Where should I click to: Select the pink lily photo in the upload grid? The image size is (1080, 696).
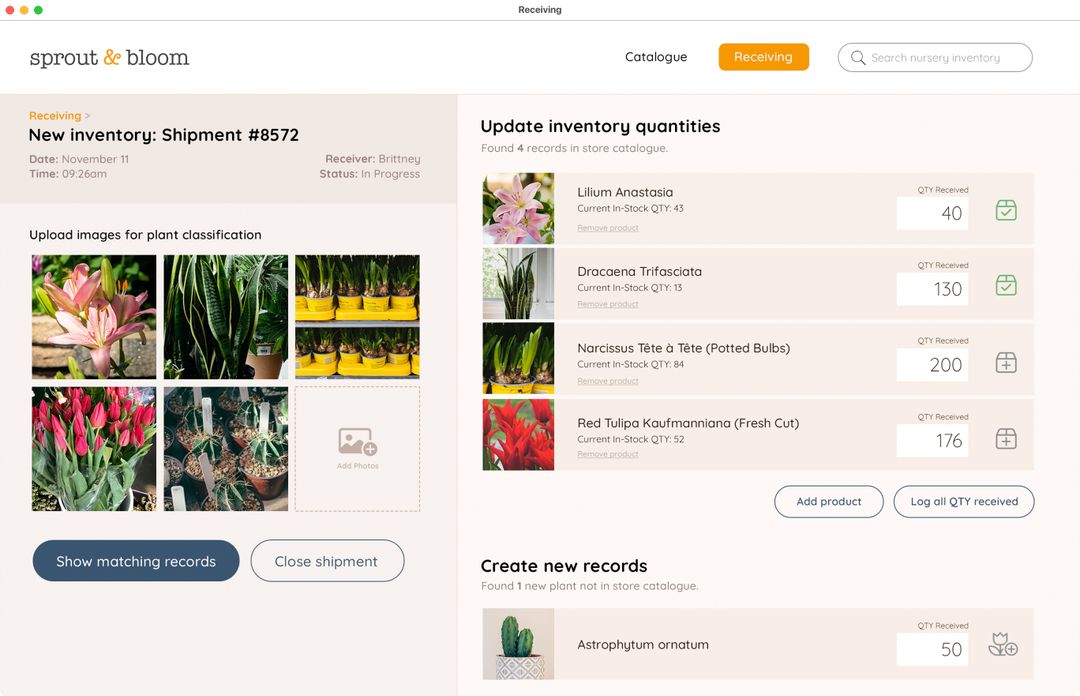pyautogui.click(x=93, y=317)
